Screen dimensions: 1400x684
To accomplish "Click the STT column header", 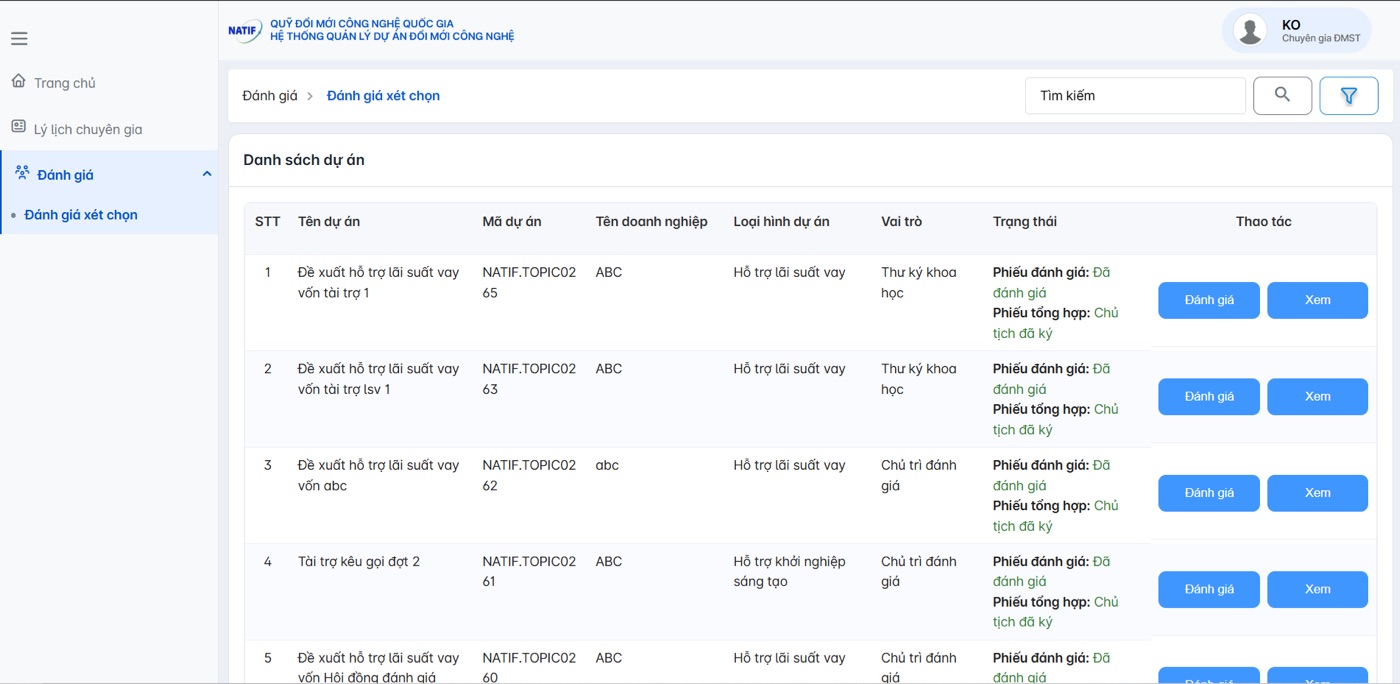I will pyautogui.click(x=268, y=222).
